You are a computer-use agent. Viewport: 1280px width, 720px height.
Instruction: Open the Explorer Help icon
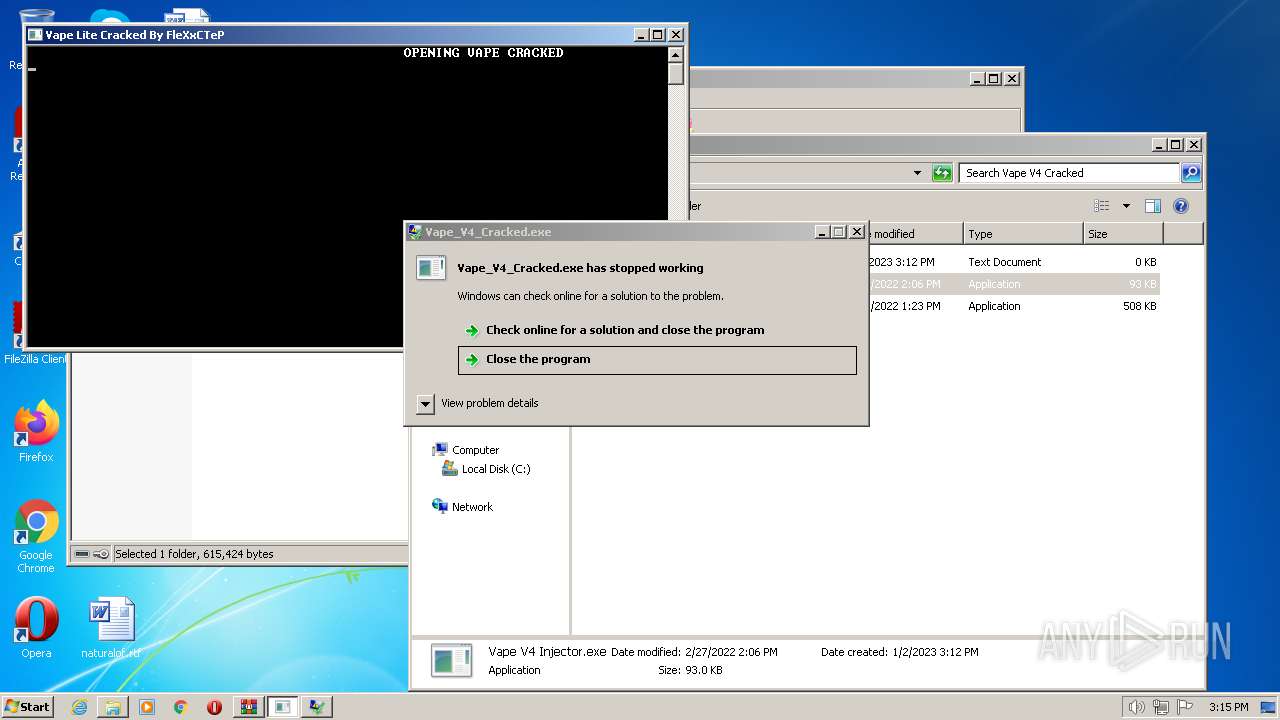pyautogui.click(x=1181, y=206)
